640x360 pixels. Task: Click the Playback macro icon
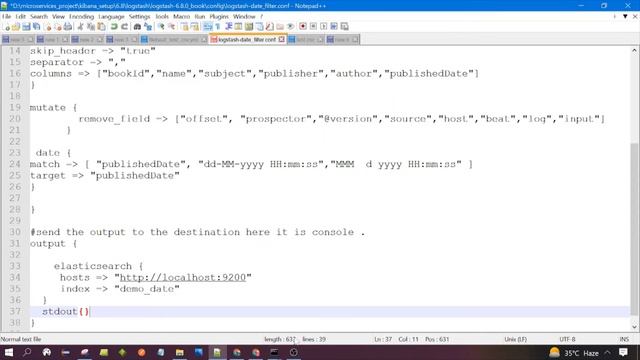point(324,27)
